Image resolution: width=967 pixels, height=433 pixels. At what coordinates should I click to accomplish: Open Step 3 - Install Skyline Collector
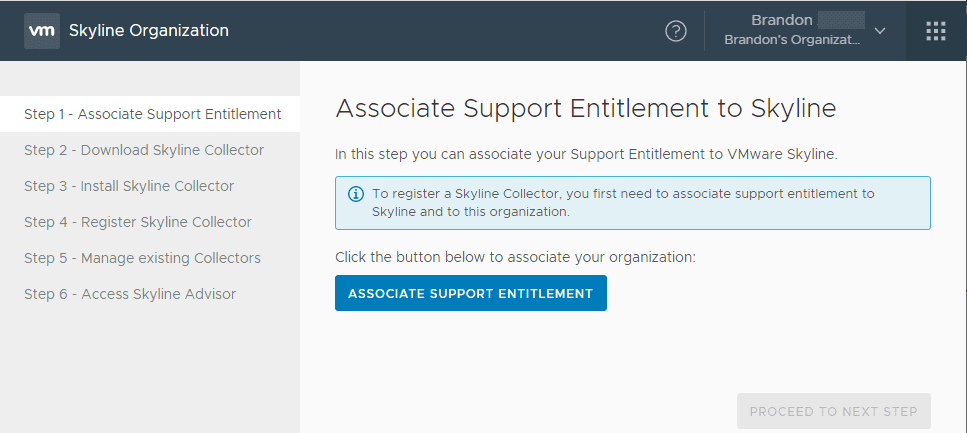pyautogui.click(x=129, y=186)
